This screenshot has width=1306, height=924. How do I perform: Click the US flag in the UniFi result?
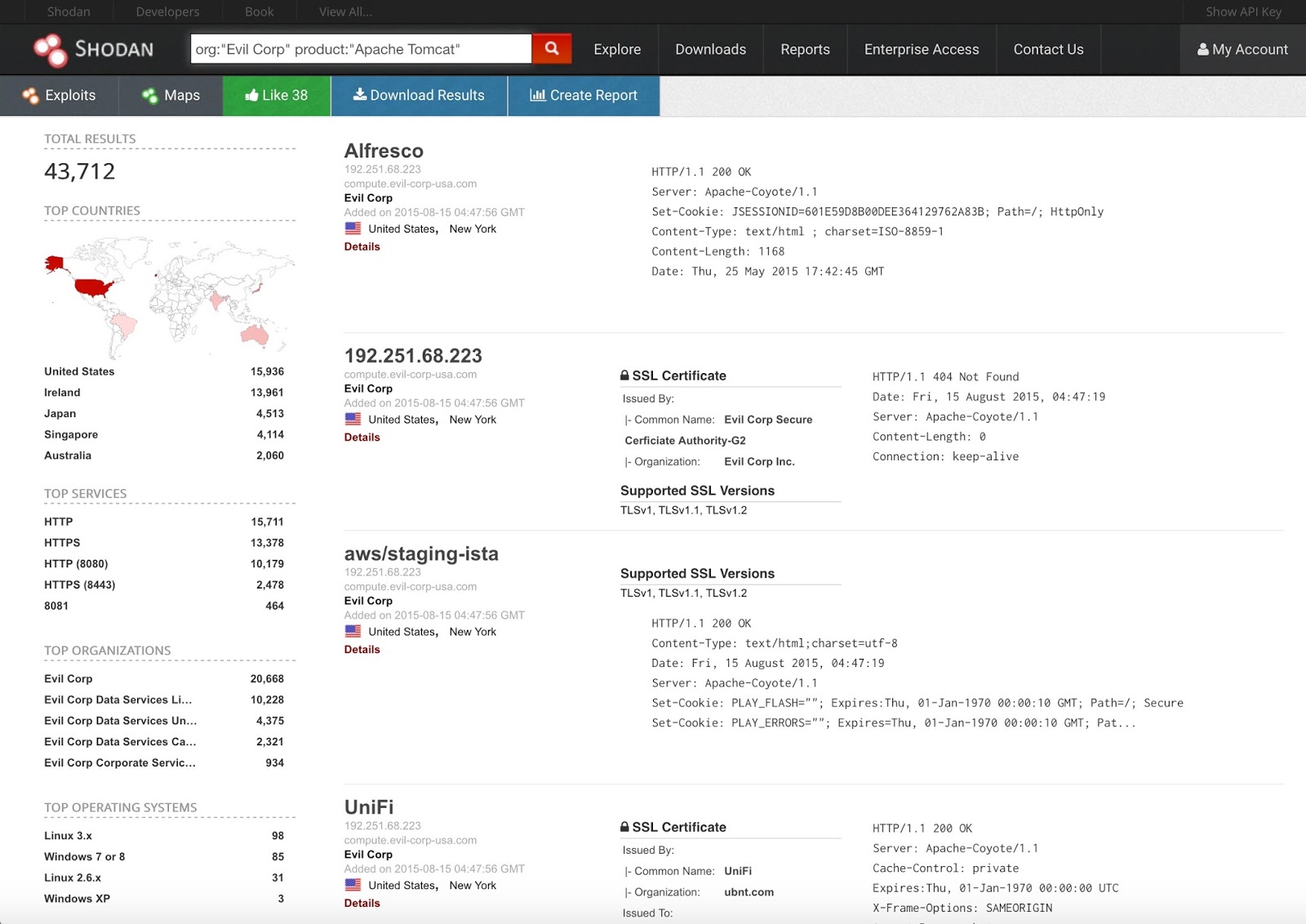(353, 885)
